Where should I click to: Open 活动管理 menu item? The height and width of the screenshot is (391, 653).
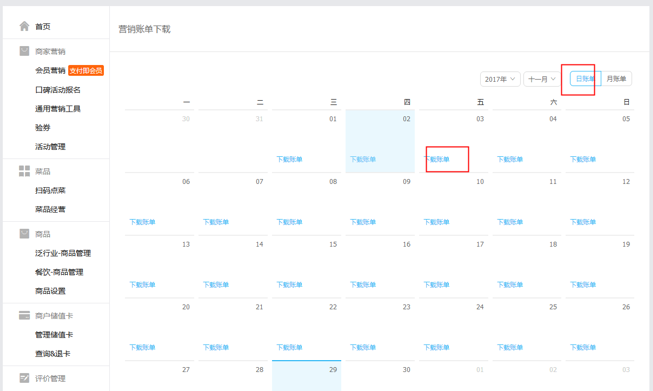pos(50,147)
